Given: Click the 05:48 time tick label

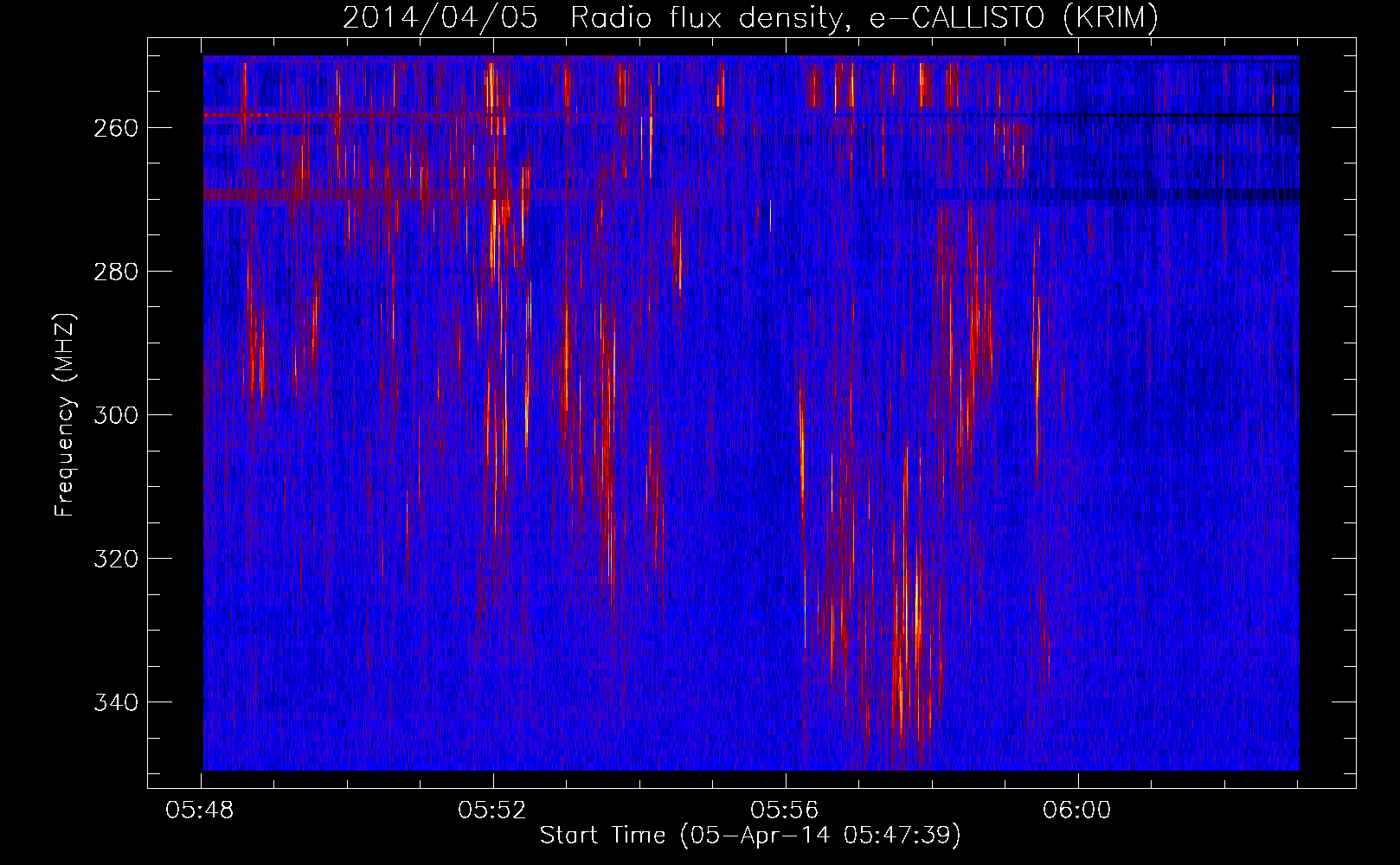Looking at the screenshot, I should (x=200, y=811).
